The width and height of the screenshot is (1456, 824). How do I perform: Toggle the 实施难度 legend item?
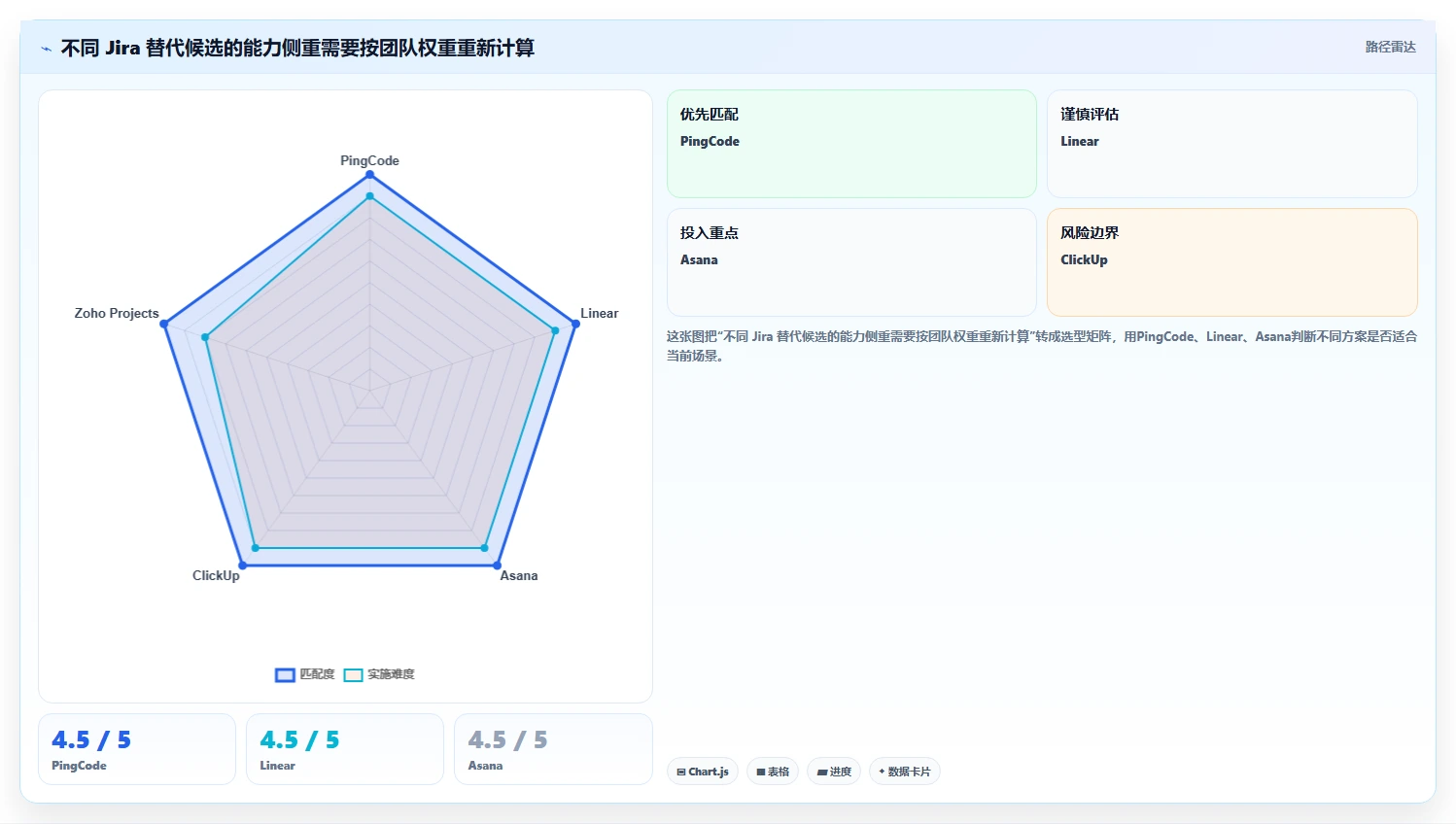point(379,674)
